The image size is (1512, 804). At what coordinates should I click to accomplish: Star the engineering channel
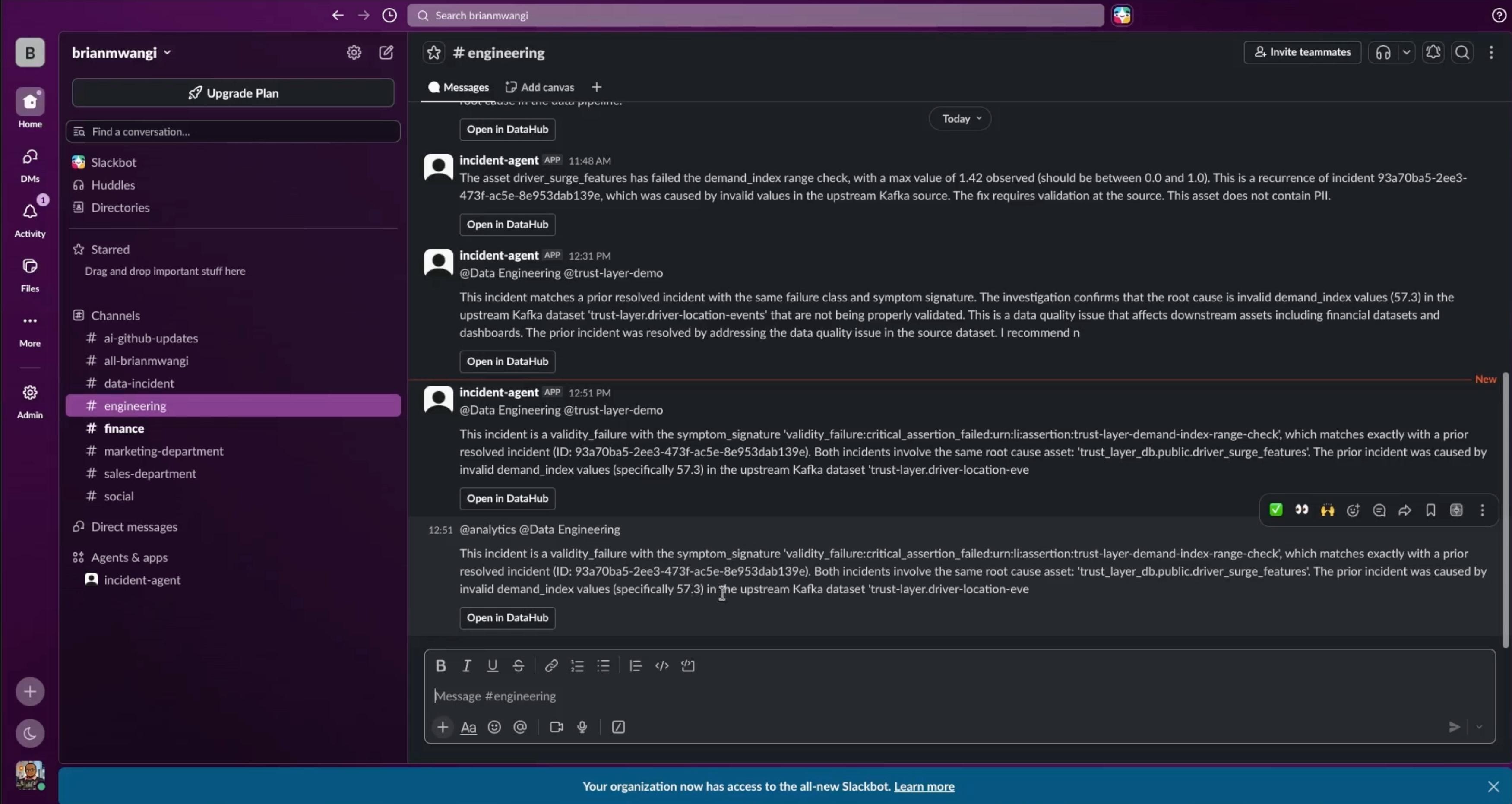point(434,53)
